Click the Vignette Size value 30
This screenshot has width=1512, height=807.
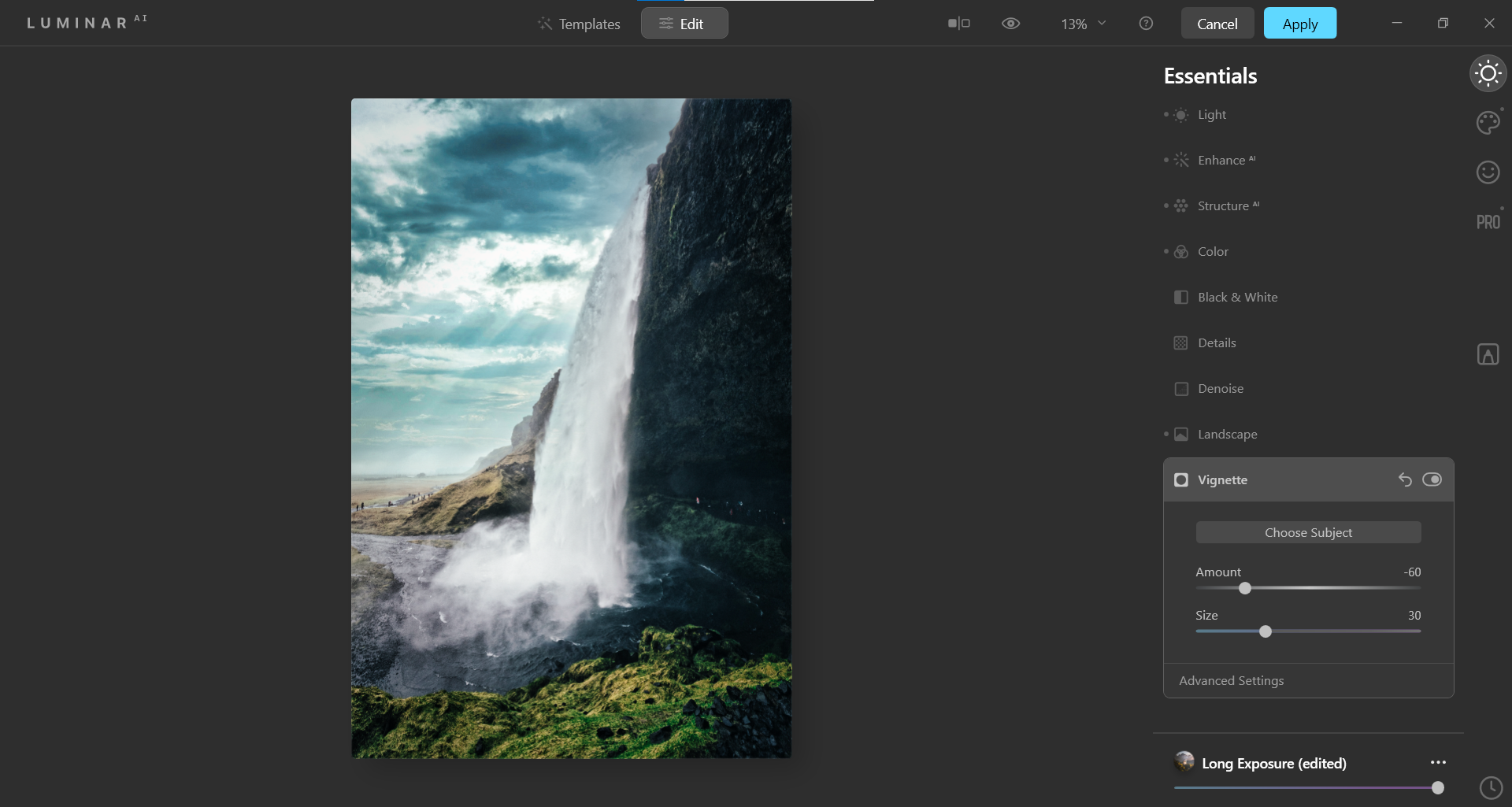tap(1414, 616)
